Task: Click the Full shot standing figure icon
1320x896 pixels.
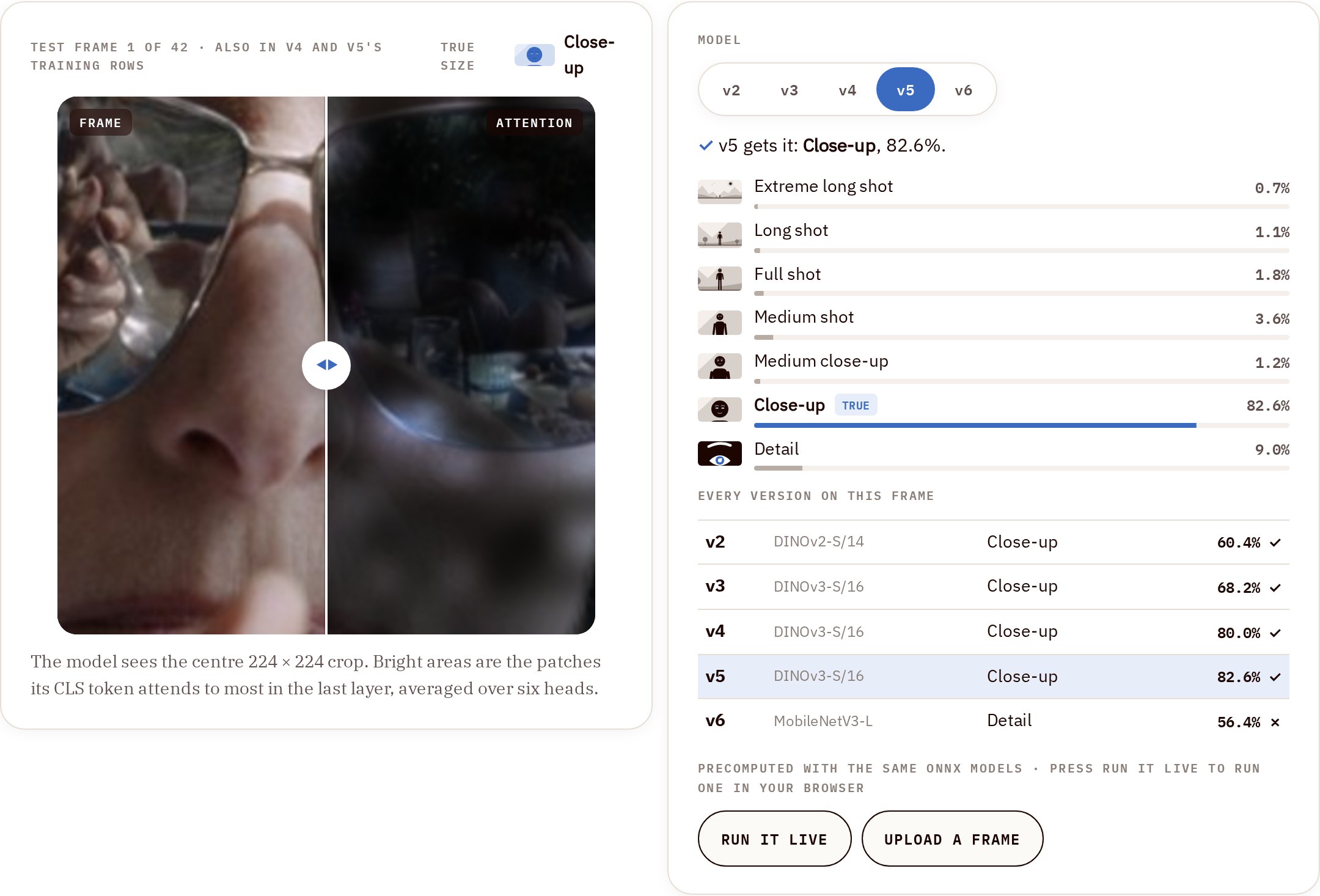Action: [x=719, y=279]
